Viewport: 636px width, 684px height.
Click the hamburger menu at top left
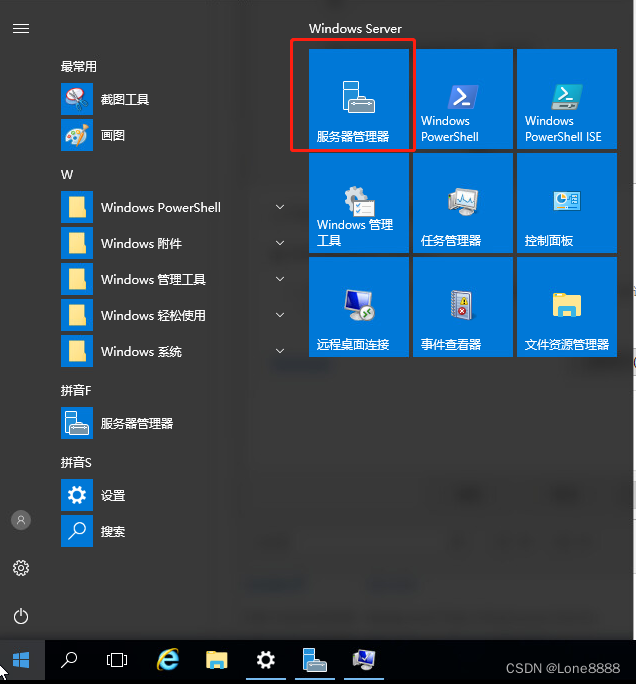21,29
